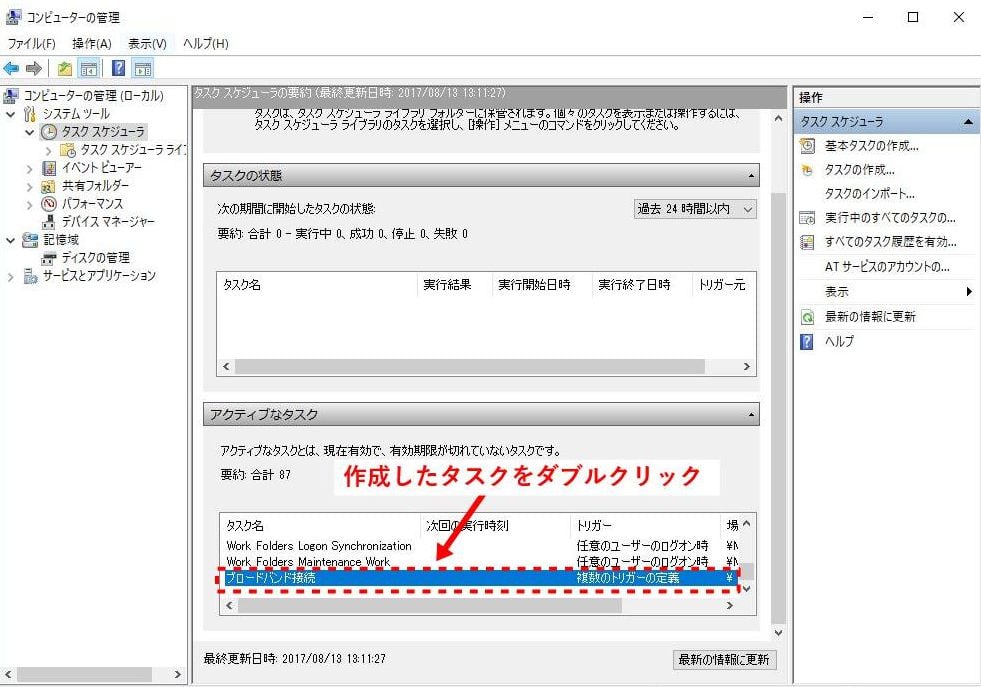Collapse the アクティブなタスク section
This screenshot has width=981, height=687.
click(x=750, y=415)
